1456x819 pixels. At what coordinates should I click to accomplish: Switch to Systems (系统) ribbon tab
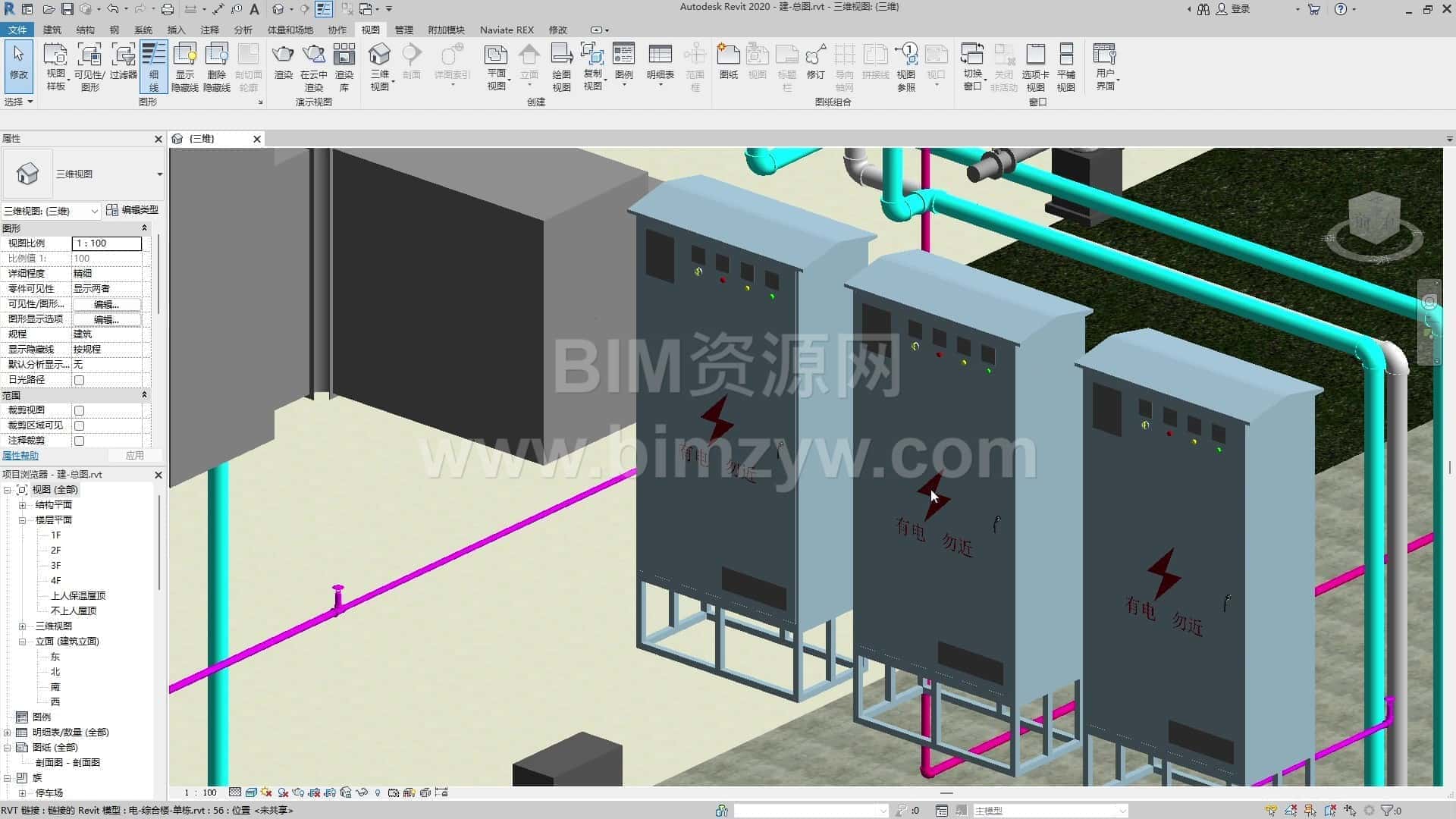coord(143,30)
